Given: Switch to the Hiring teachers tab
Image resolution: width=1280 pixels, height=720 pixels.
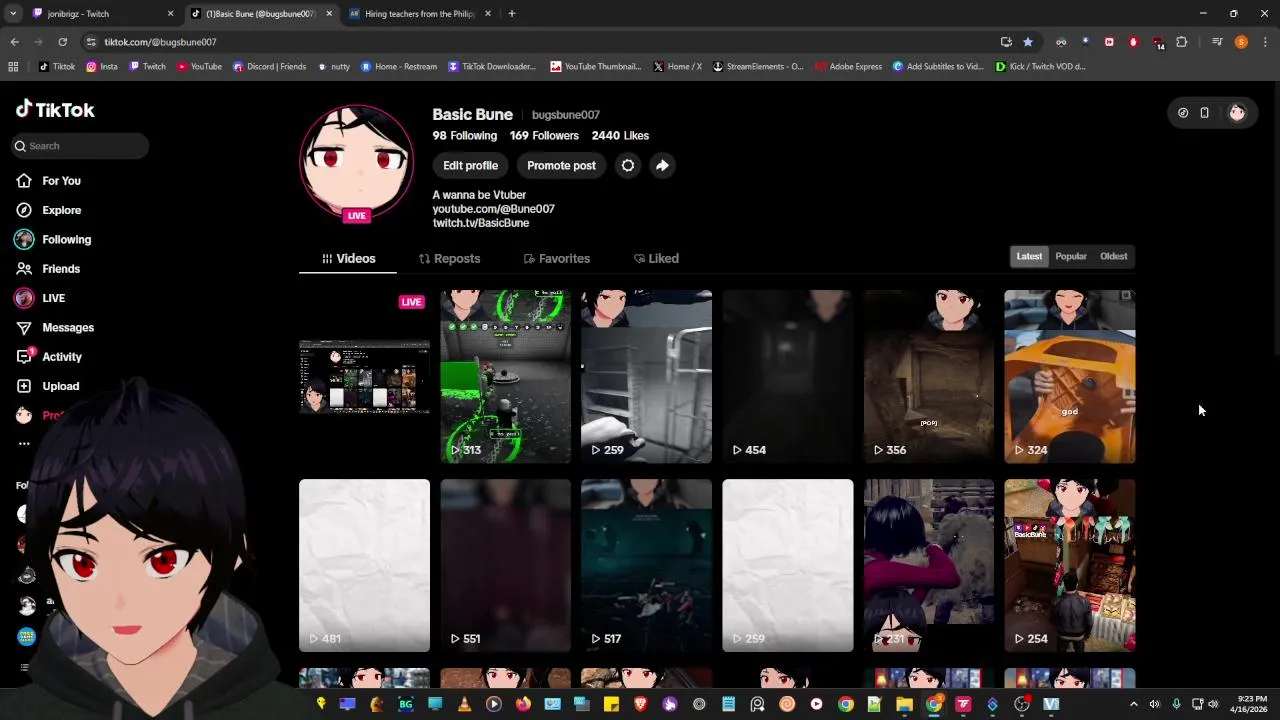Looking at the screenshot, I should point(420,14).
